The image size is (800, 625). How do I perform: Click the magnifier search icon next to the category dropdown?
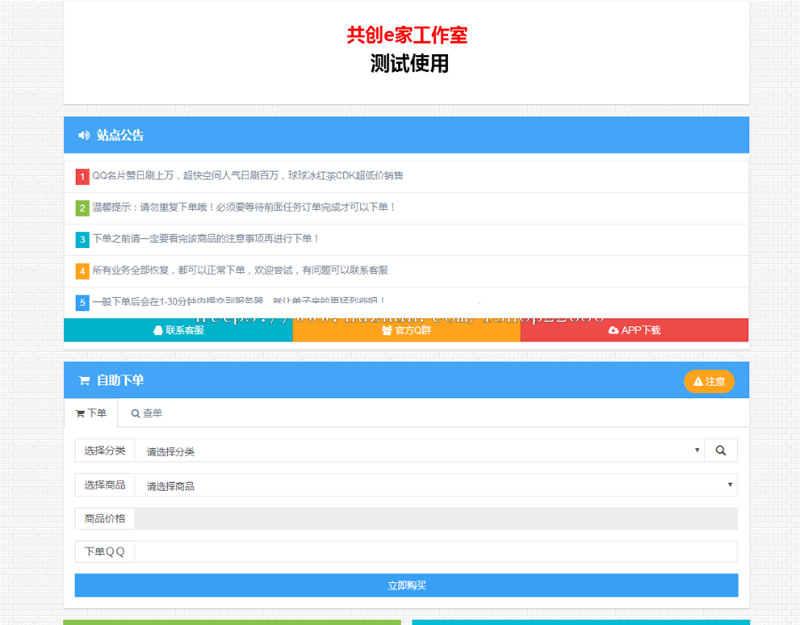point(720,450)
